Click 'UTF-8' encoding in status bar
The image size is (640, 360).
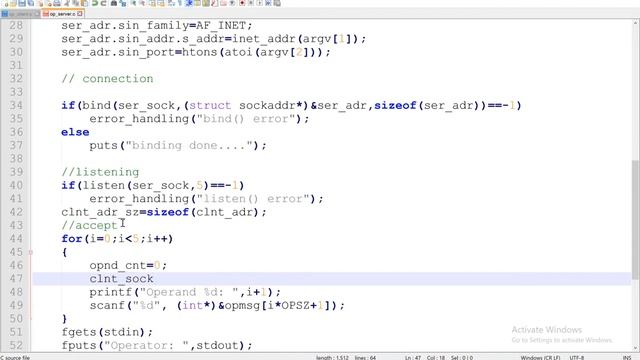coord(577,358)
